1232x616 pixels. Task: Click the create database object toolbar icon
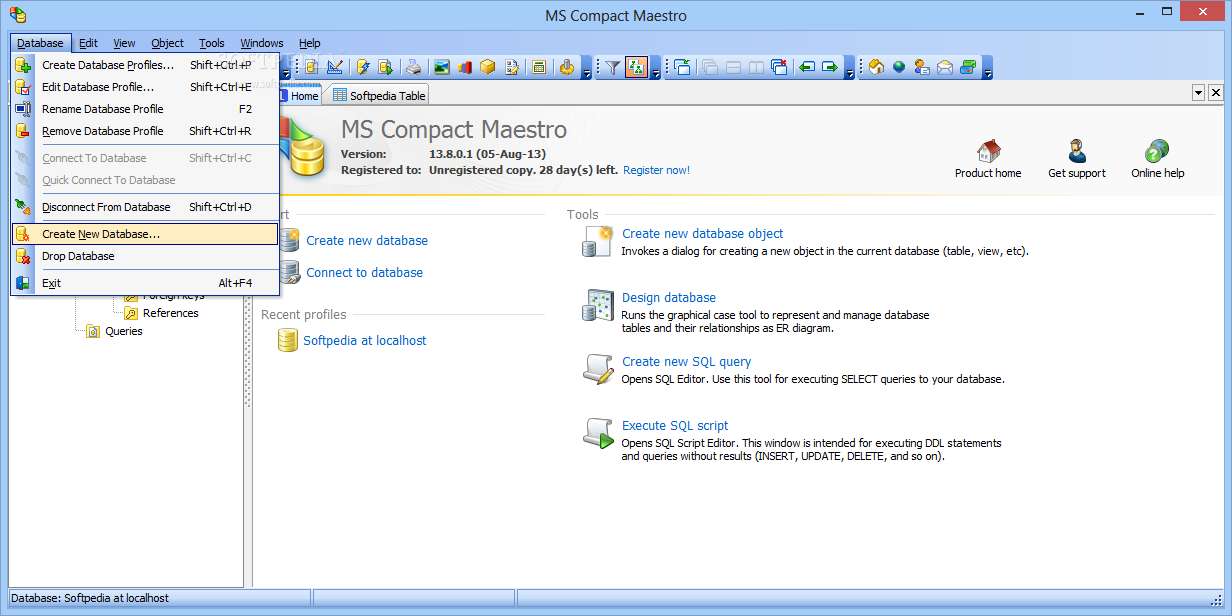[x=311, y=67]
